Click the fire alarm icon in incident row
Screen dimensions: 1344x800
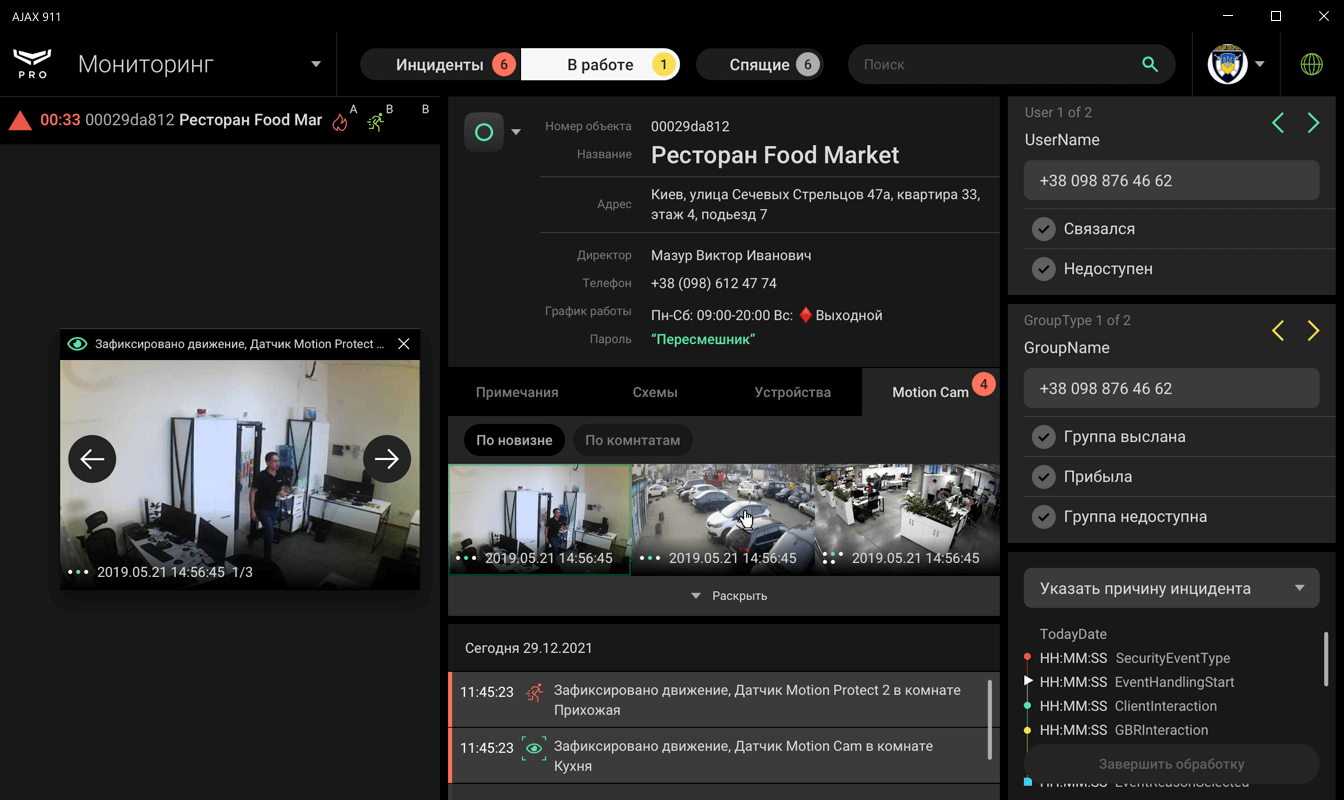coord(340,122)
